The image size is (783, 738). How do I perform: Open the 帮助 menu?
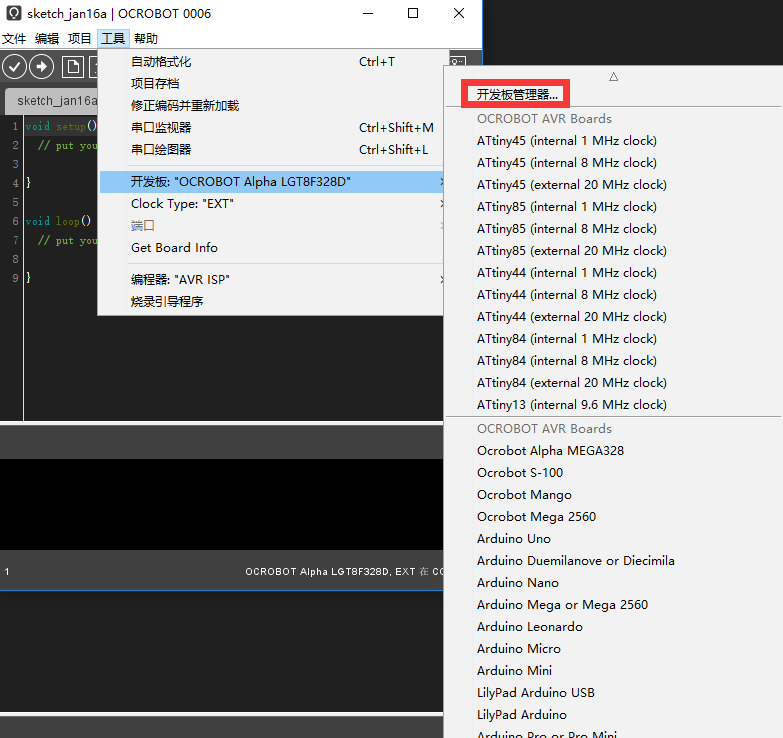click(x=146, y=38)
